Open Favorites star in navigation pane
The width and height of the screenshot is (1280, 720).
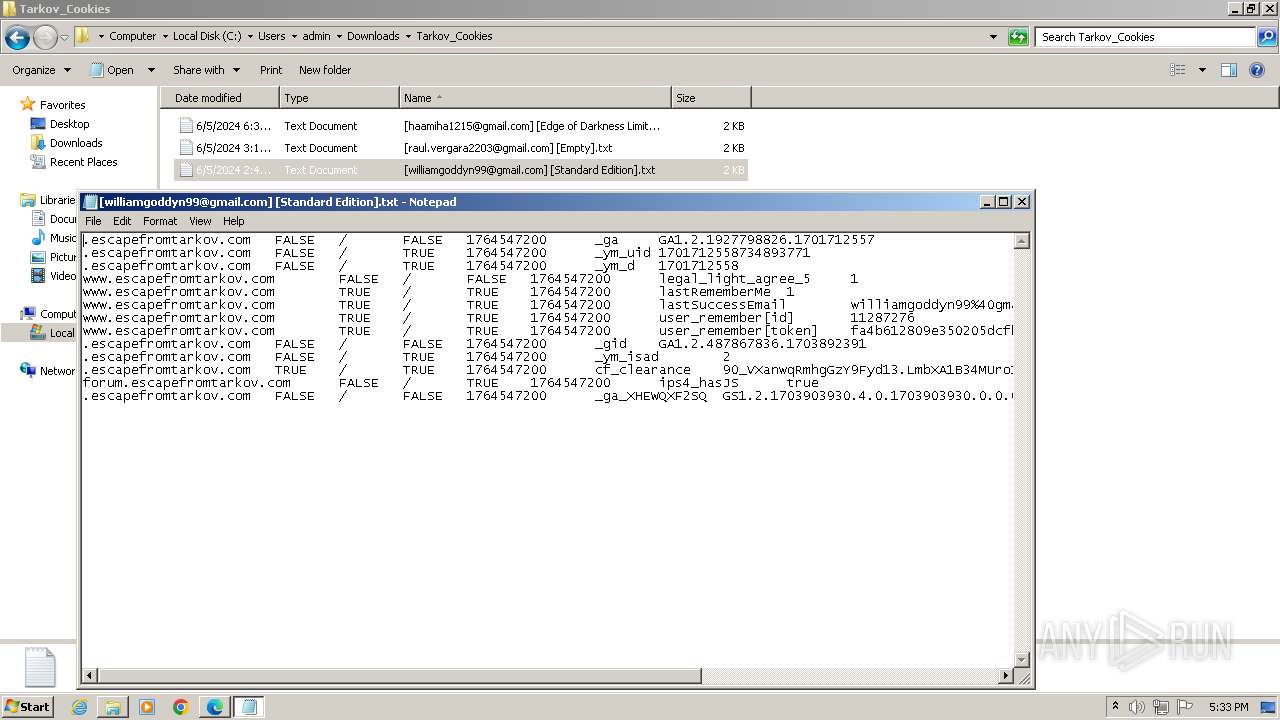click(28, 104)
